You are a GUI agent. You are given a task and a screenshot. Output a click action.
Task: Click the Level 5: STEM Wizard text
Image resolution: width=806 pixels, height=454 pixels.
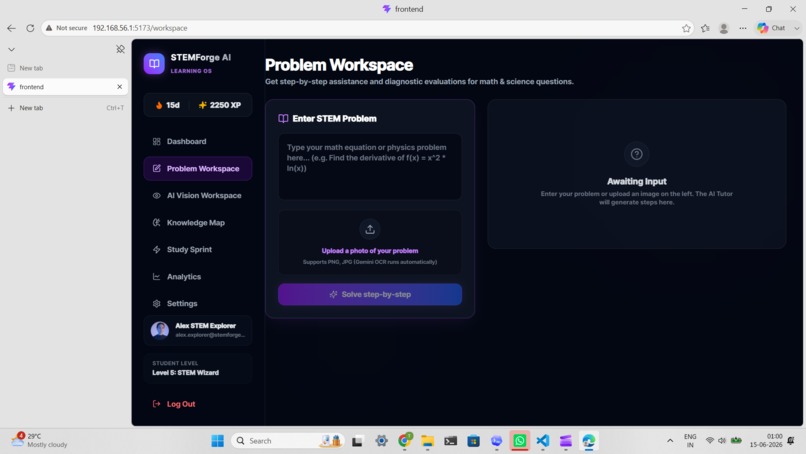point(185,373)
